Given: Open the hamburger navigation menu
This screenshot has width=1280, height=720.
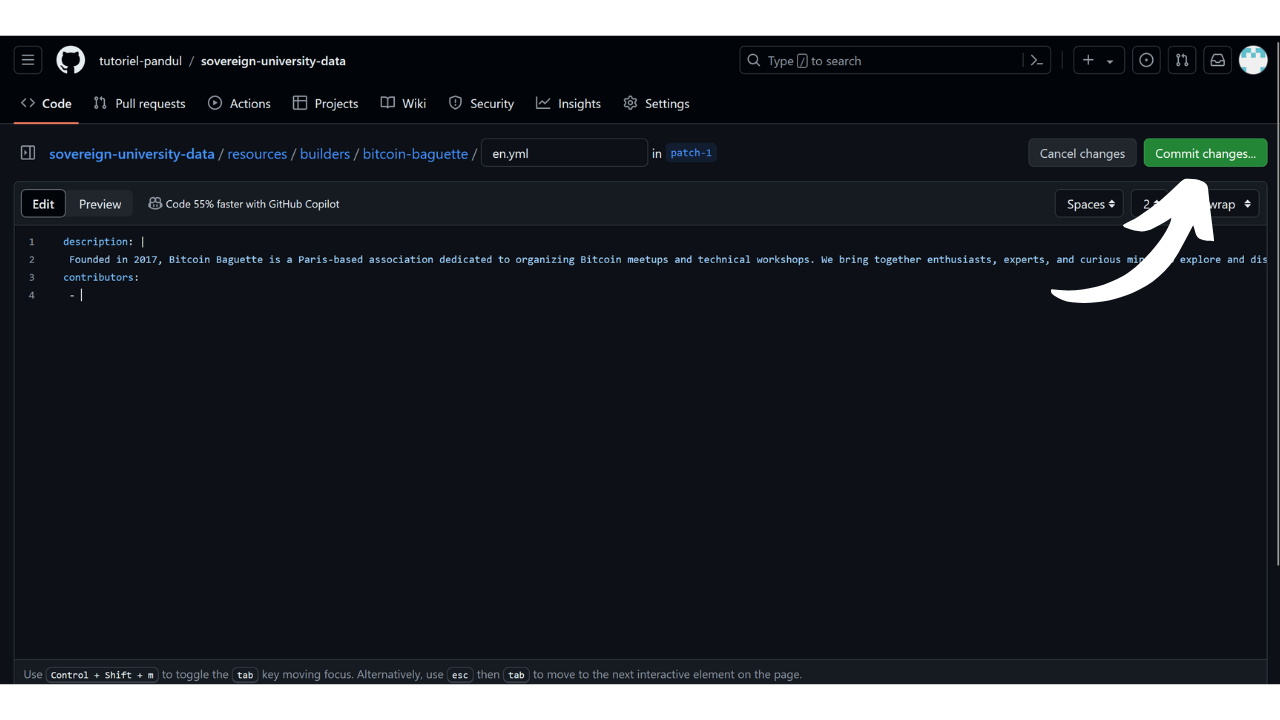Looking at the screenshot, I should [28, 60].
